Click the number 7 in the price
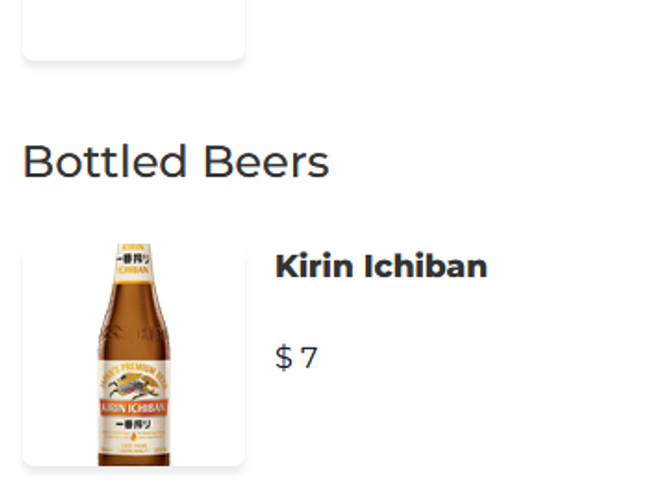Screen dimensions: 667x500 click(309, 358)
